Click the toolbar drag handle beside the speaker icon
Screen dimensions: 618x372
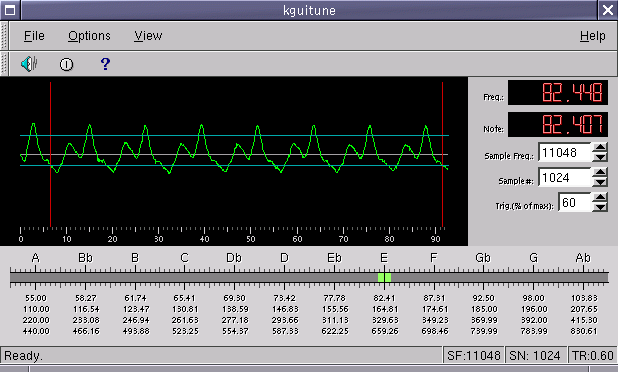(4, 64)
